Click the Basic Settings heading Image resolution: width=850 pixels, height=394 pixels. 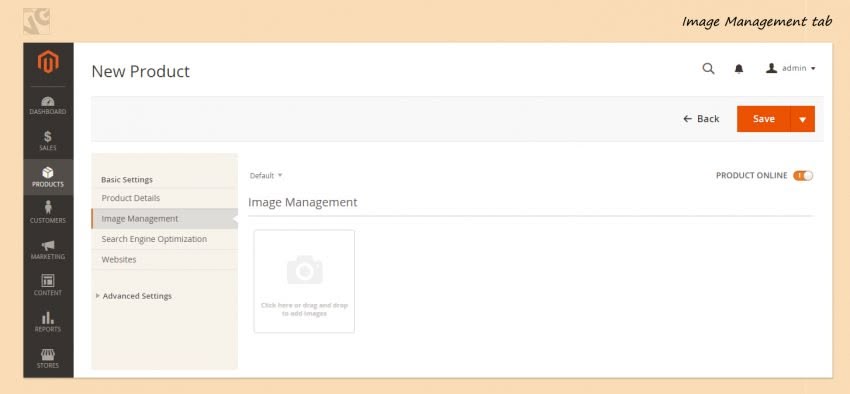pos(127,179)
